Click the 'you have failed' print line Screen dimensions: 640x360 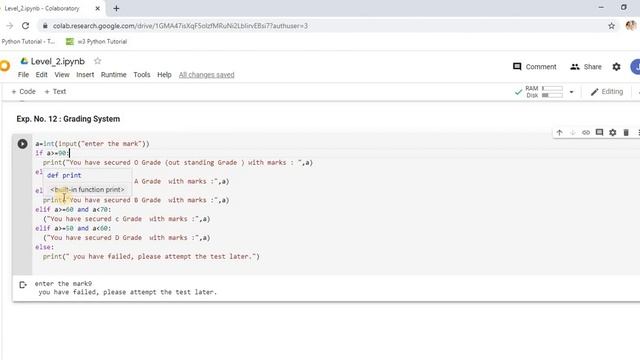151,256
